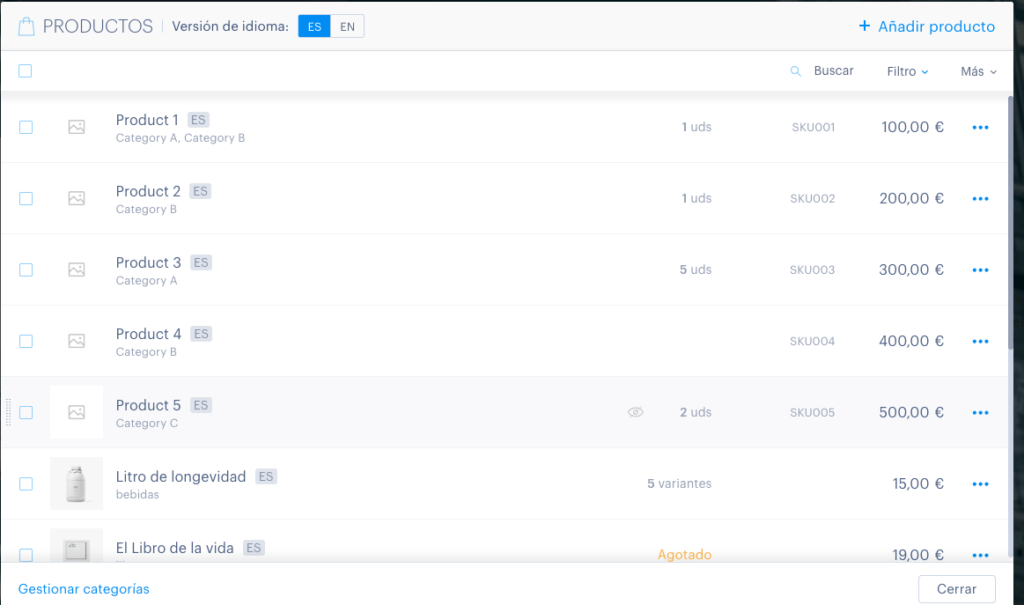Open the three-dot menu for Product 1
Image resolution: width=1024 pixels, height=605 pixels.
pos(980,127)
